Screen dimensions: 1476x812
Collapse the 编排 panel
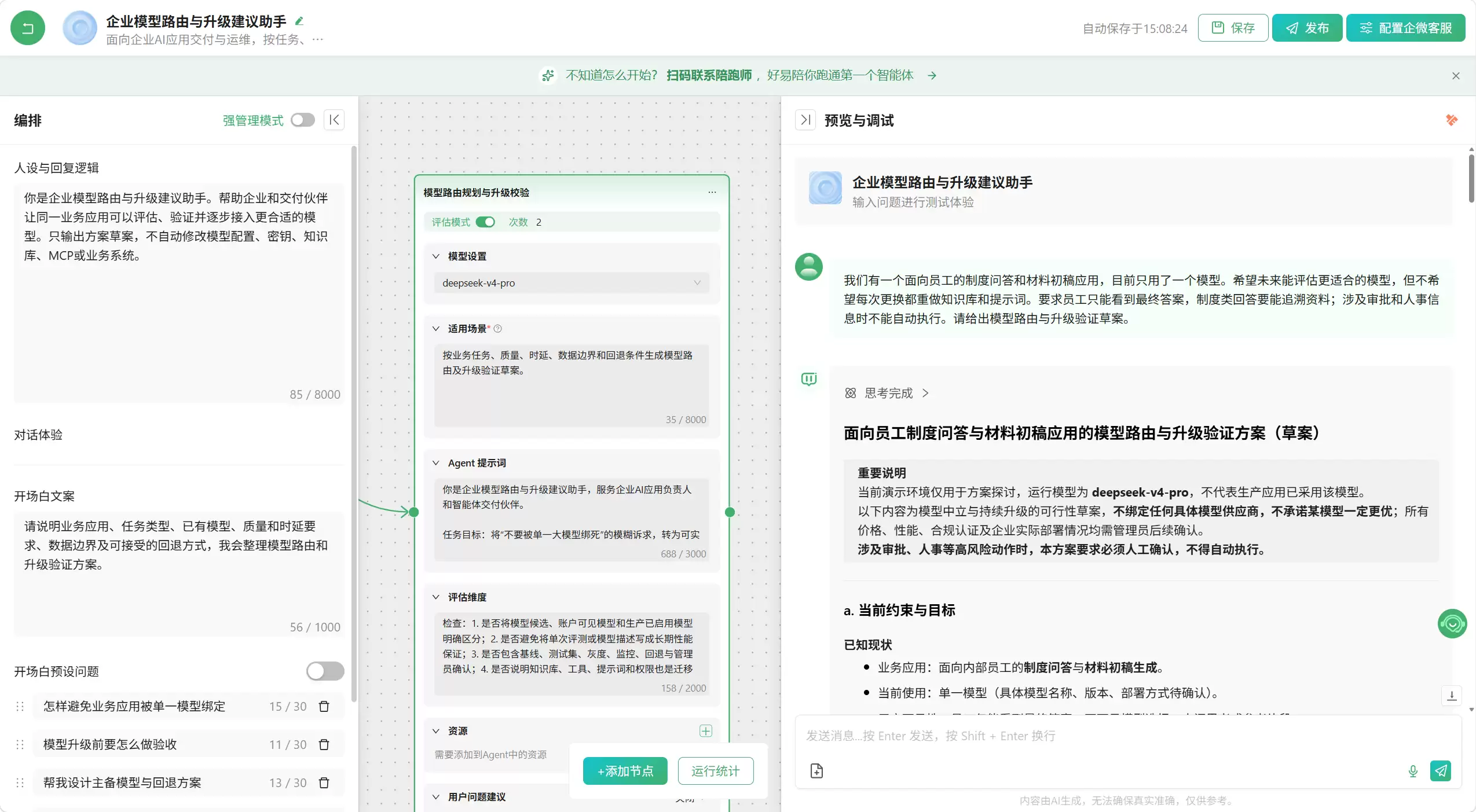(334, 120)
